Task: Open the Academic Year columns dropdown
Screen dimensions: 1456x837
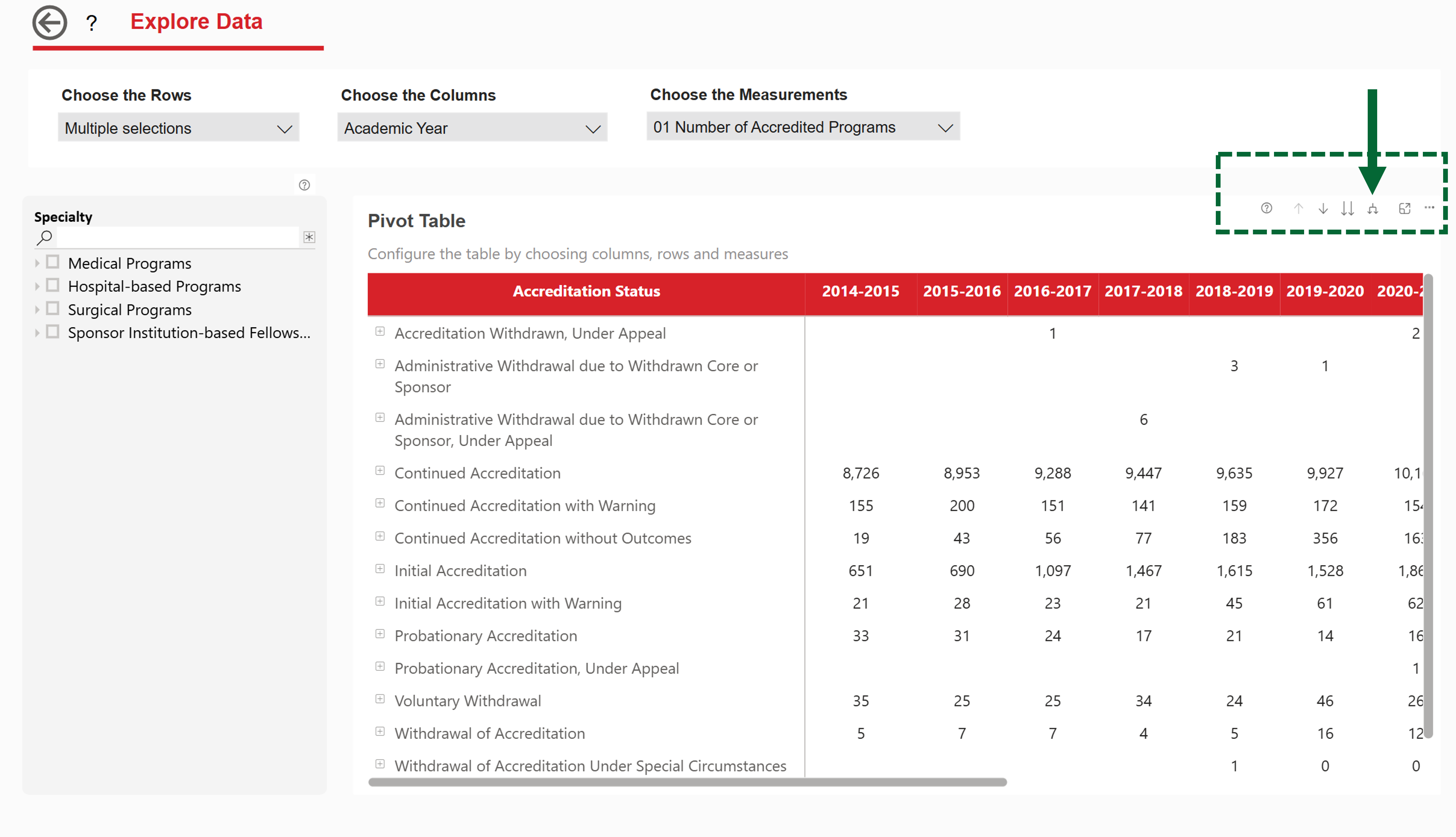Action: point(472,127)
